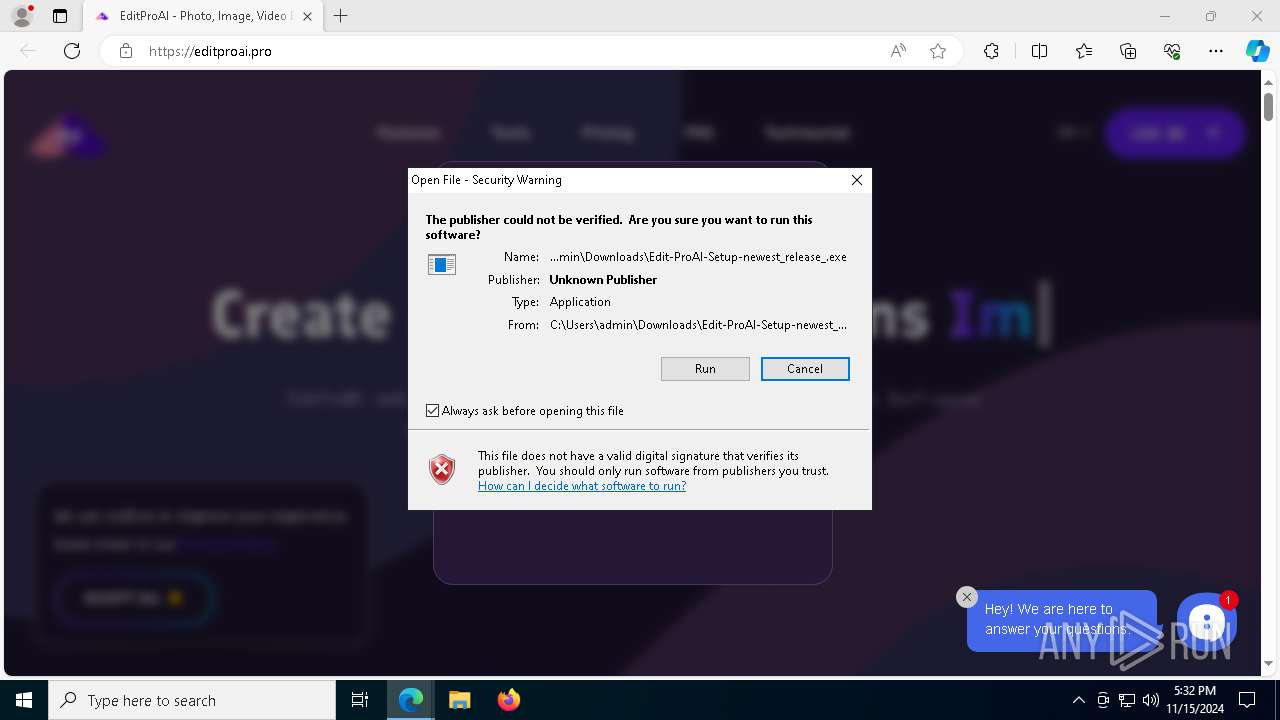This screenshot has width=1280, height=720.
Task: Click the Type here to search box
Action: click(192, 700)
